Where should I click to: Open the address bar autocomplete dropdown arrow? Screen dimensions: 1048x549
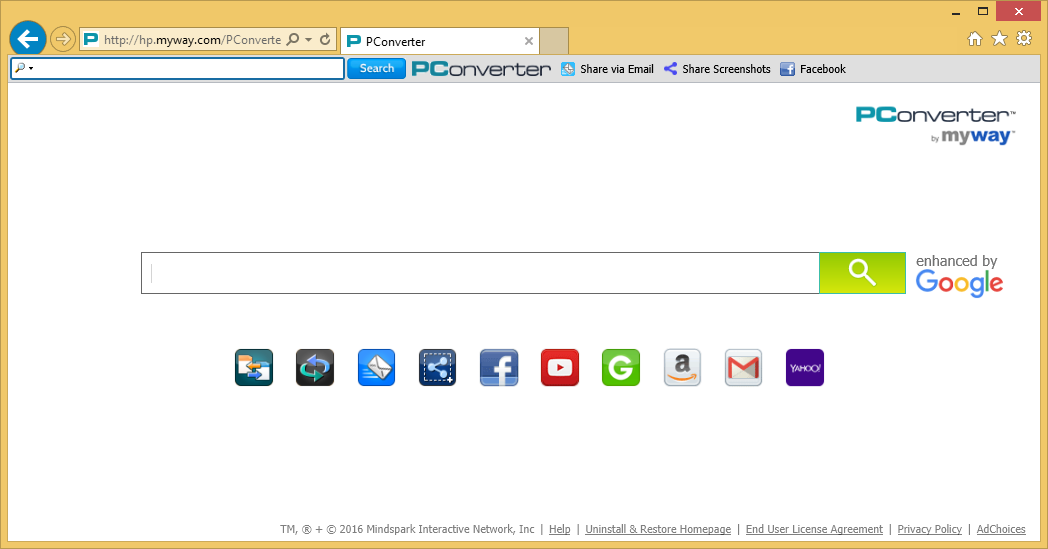click(x=308, y=39)
